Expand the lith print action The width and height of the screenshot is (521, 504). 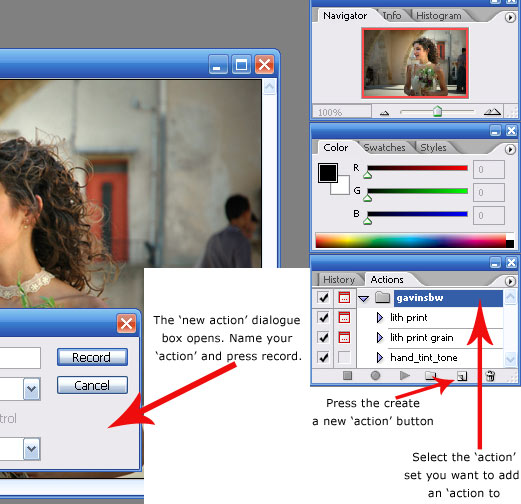click(x=379, y=317)
